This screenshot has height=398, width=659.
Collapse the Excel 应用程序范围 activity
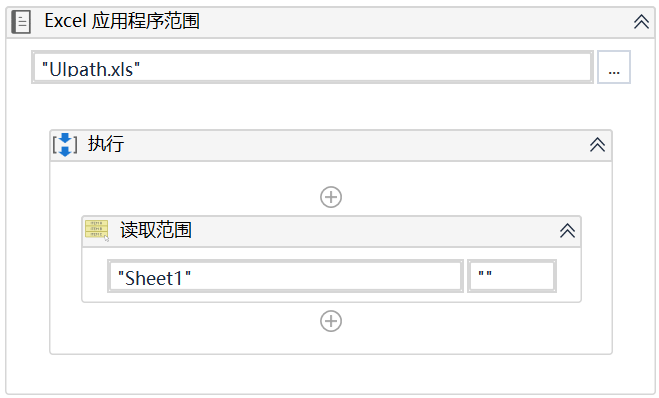[x=641, y=21]
